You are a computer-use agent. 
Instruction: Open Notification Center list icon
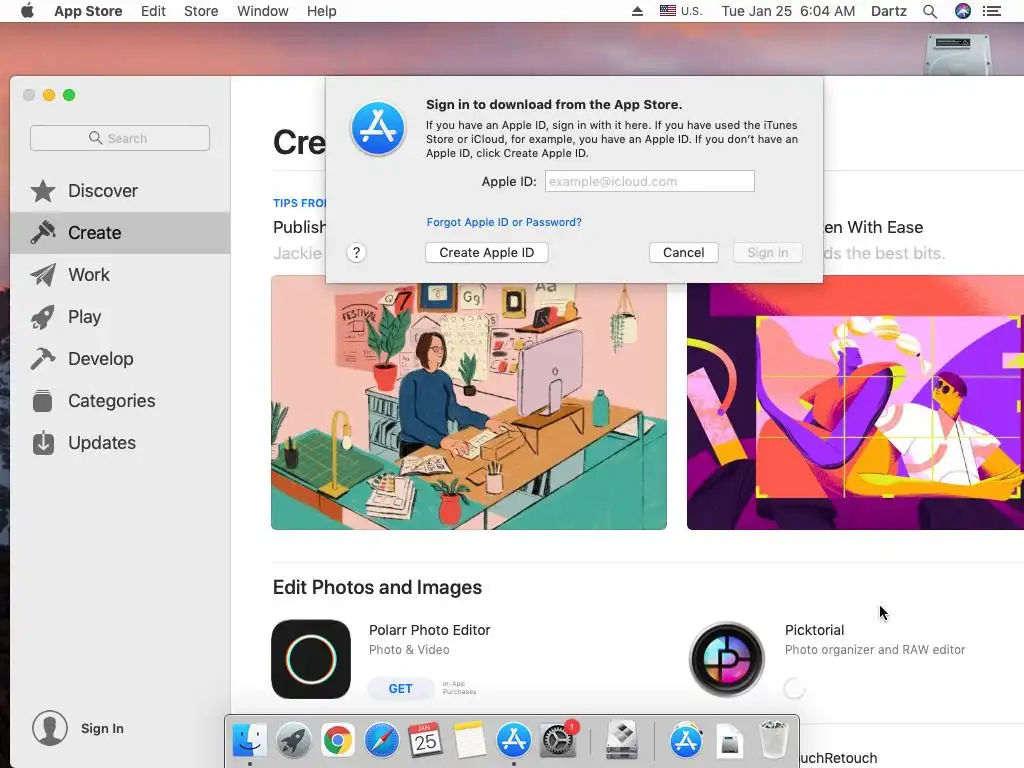tap(992, 11)
